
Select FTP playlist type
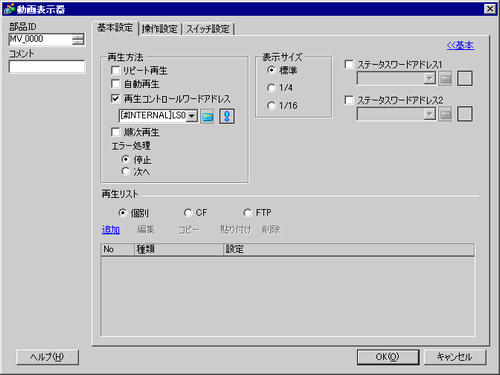[247, 212]
